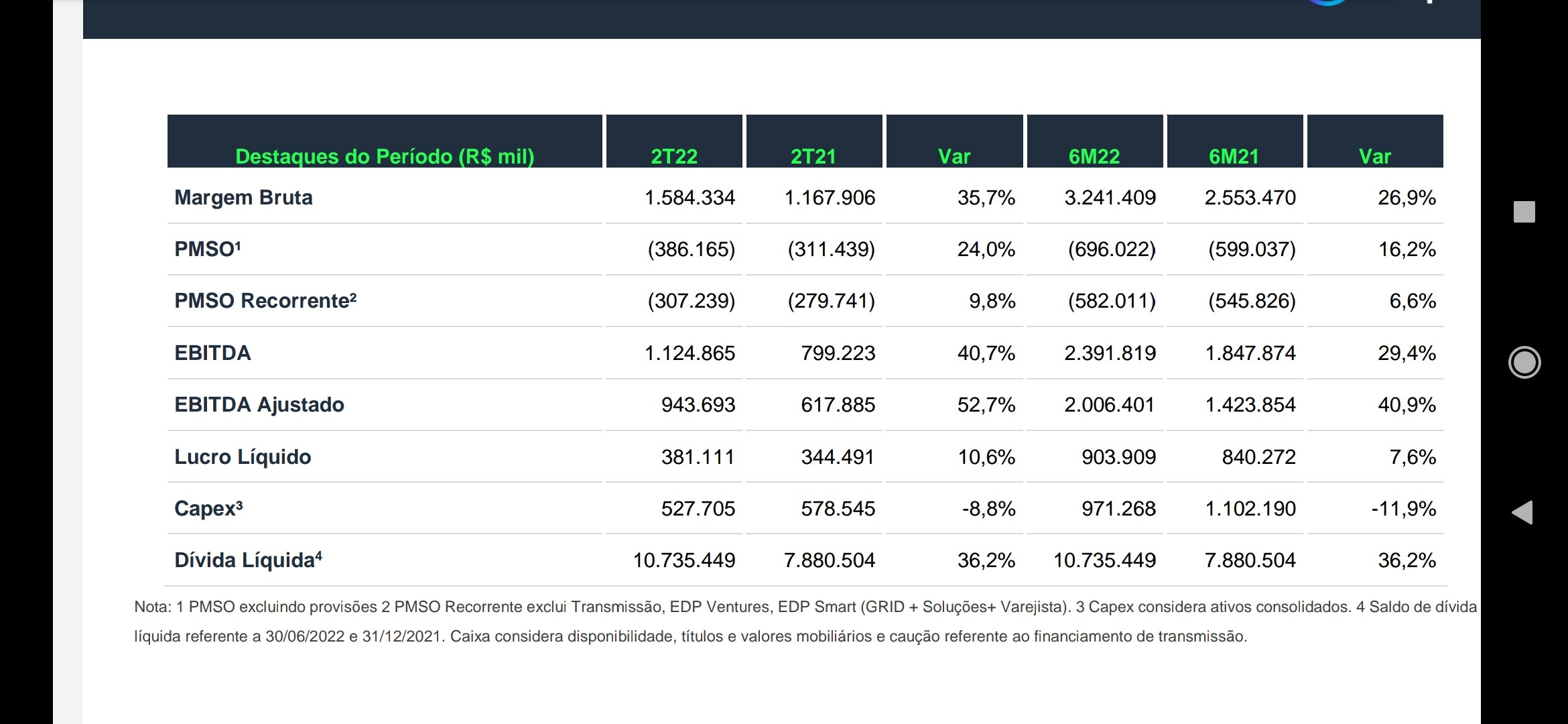Select the 6M22 column header

point(1094,157)
